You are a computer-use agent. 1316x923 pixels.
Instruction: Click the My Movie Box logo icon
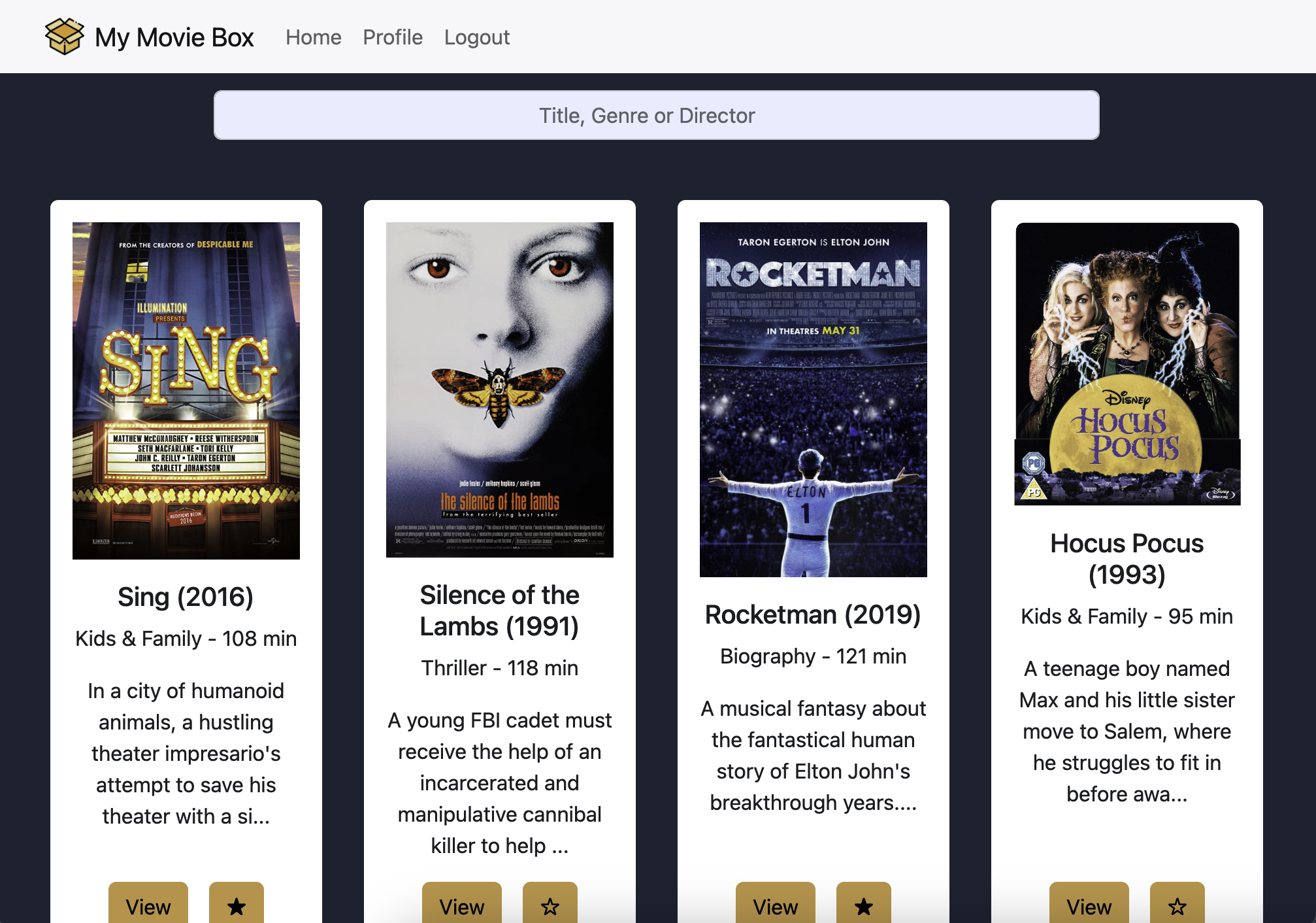[64, 37]
